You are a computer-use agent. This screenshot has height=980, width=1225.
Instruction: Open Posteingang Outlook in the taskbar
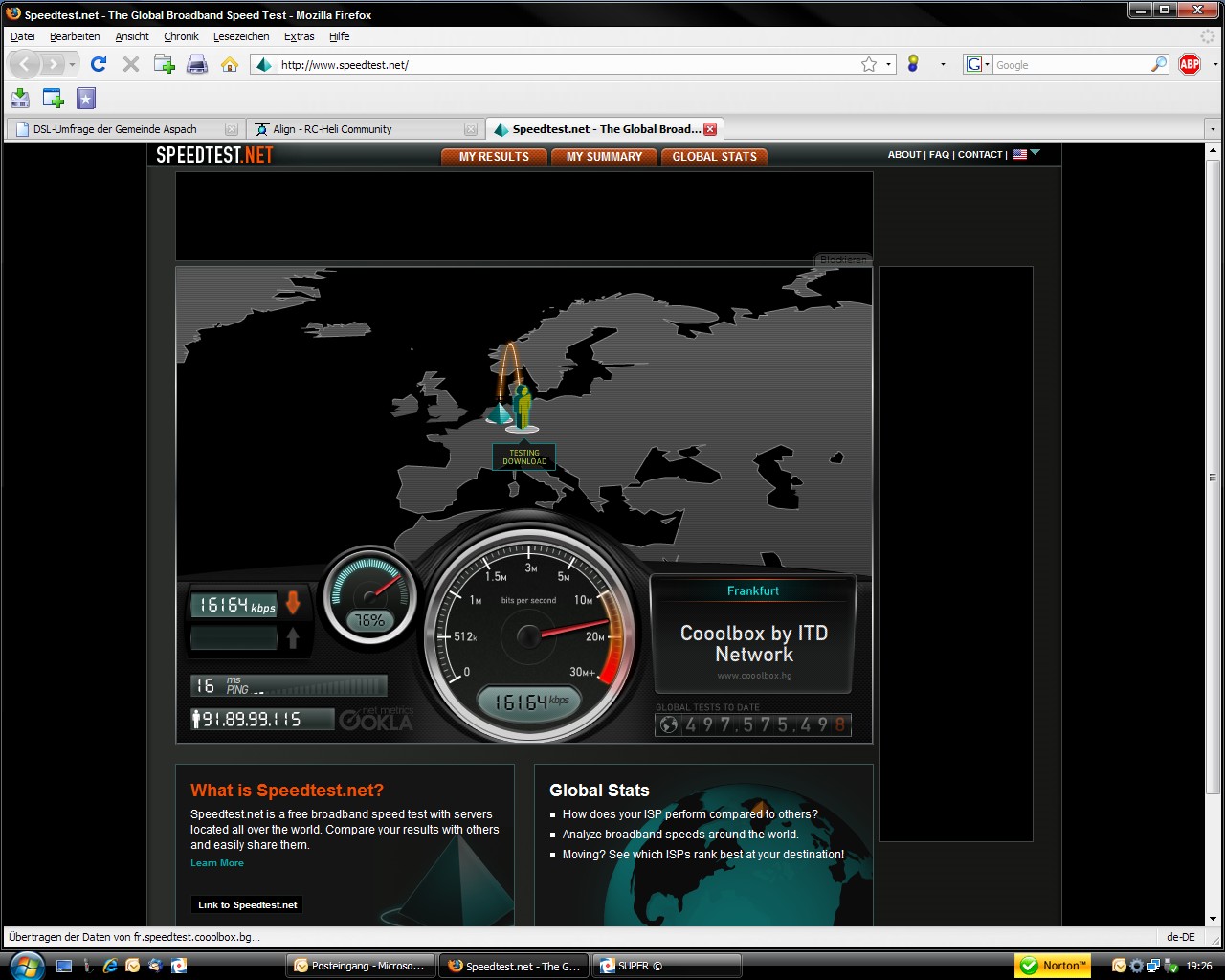(361, 966)
